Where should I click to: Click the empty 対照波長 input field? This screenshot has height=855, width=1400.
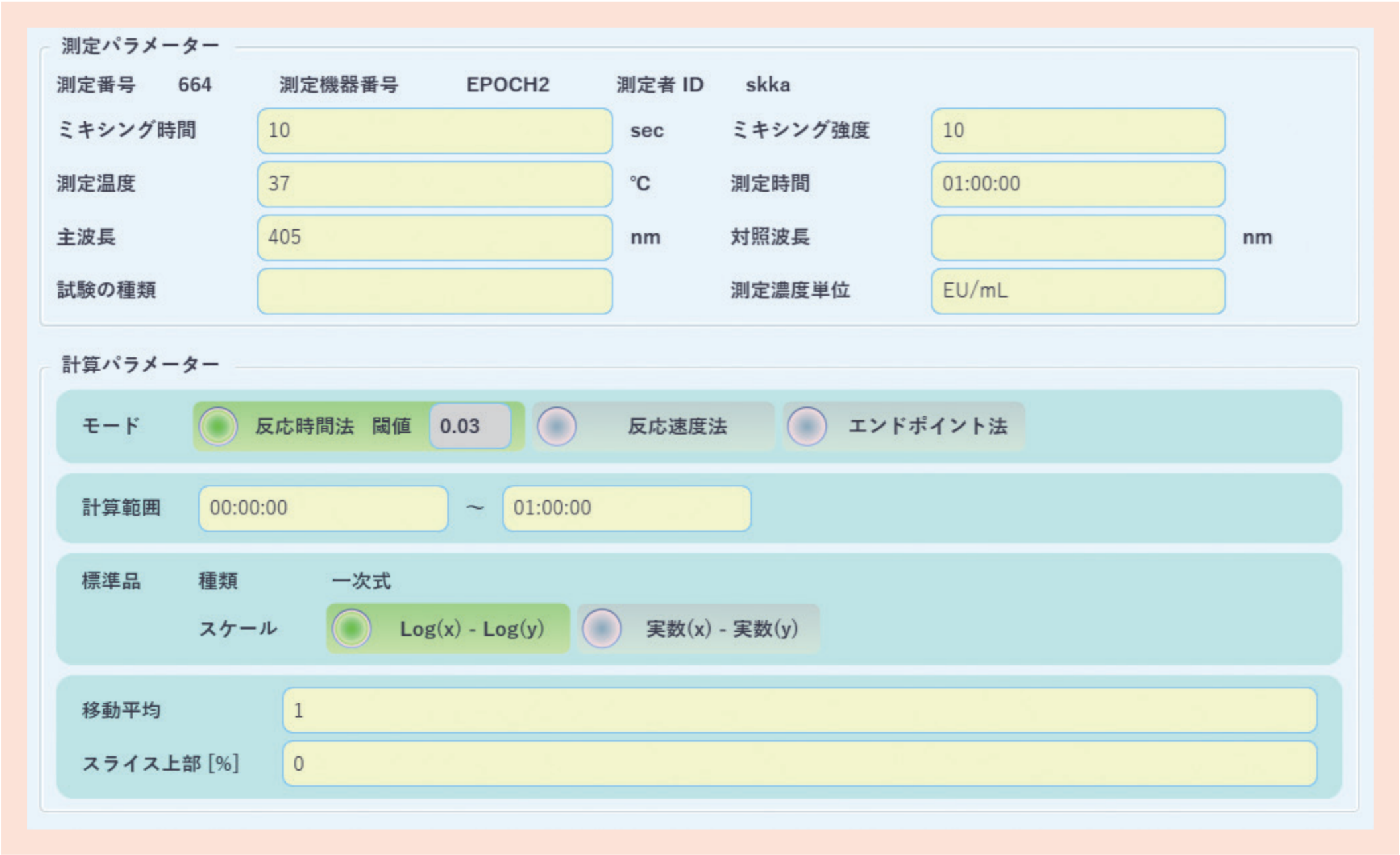[1077, 237]
